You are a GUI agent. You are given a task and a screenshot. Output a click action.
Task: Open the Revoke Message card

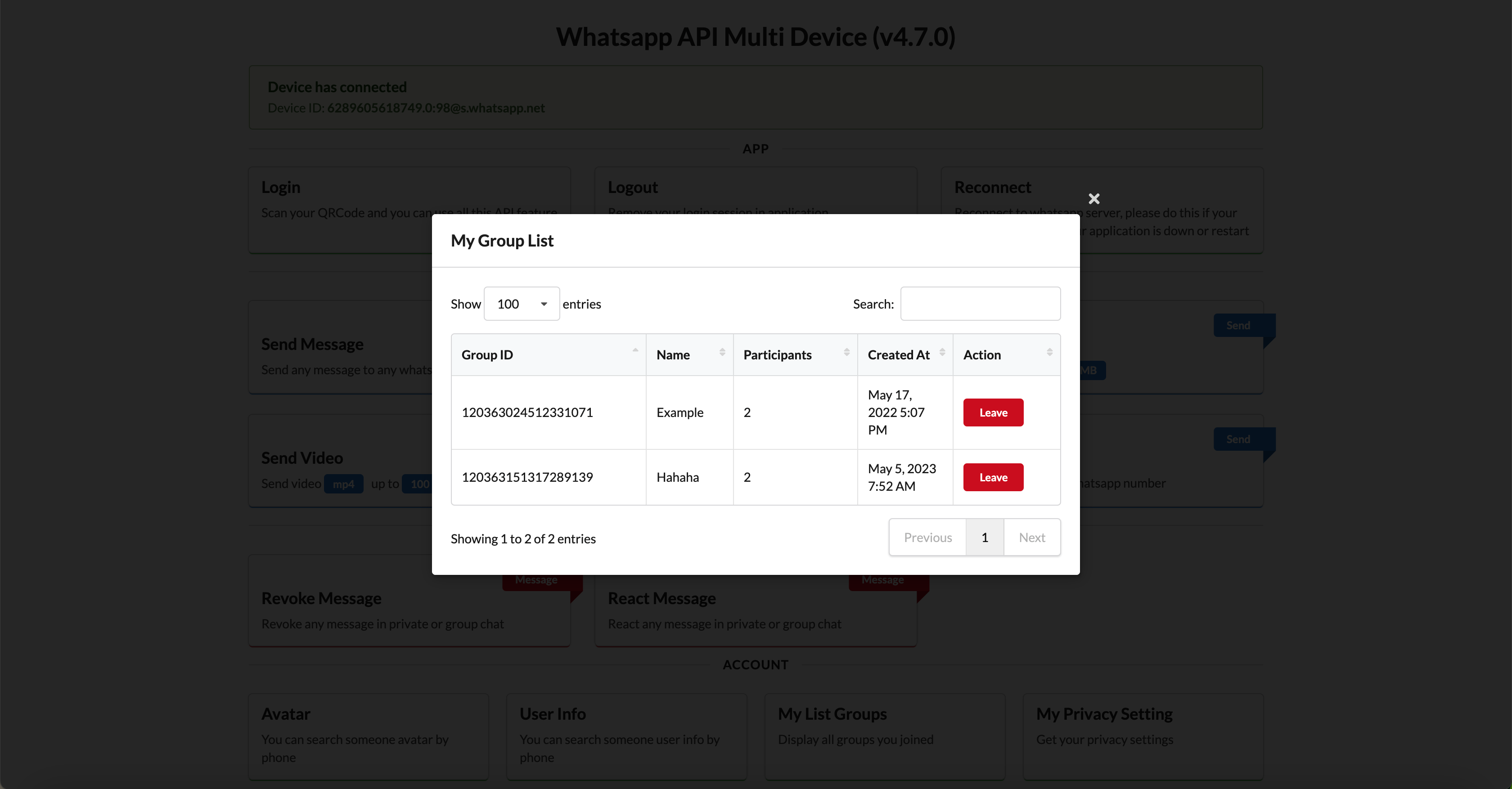[409, 610]
